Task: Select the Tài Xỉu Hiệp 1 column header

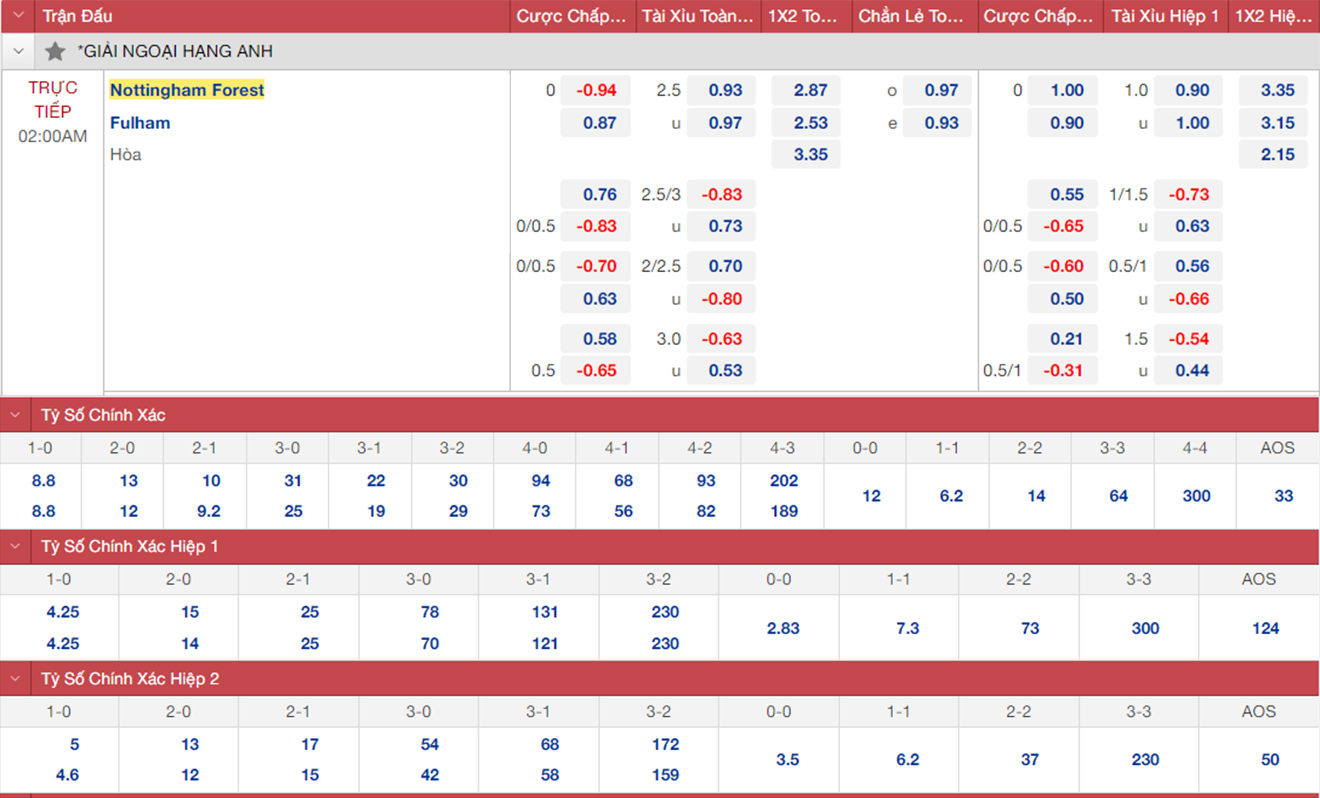Action: pos(1165,16)
